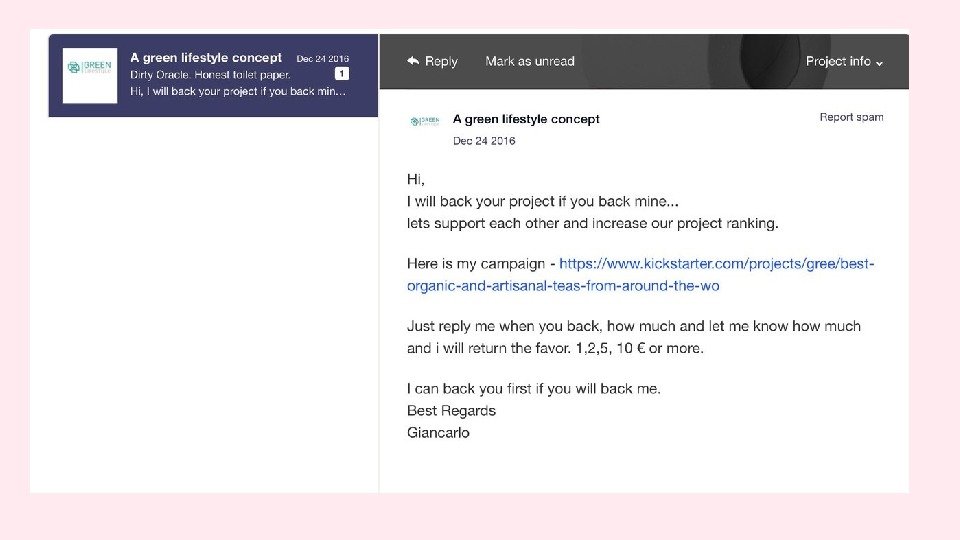Expand the Project info dropdown
The width and height of the screenshot is (960, 540).
click(x=844, y=62)
